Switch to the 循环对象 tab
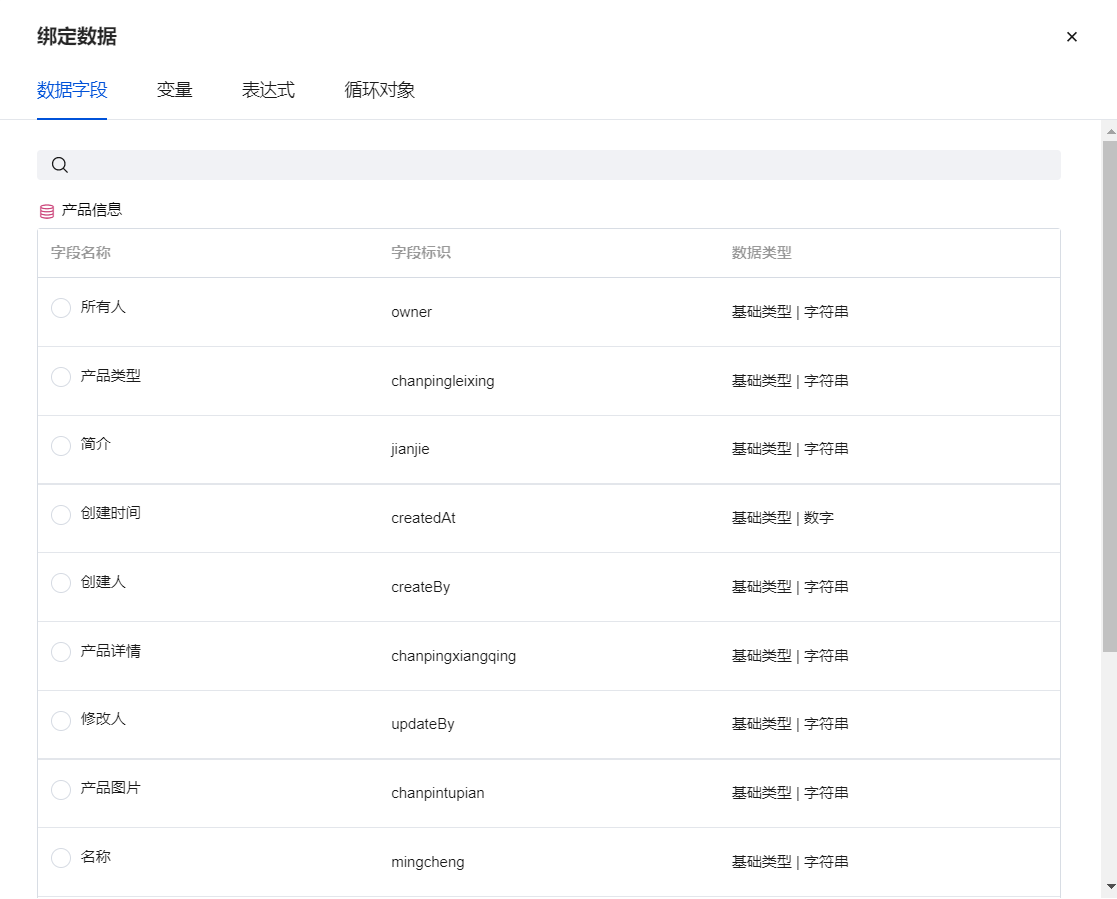The image size is (1117, 899). (380, 90)
